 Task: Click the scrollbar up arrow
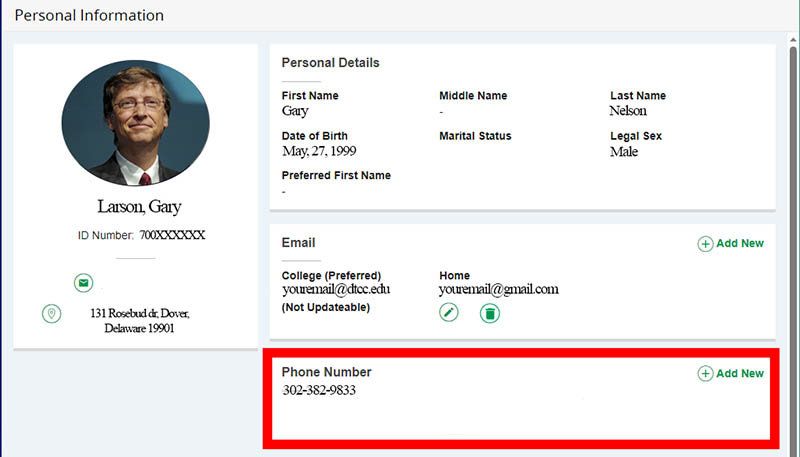793,39
